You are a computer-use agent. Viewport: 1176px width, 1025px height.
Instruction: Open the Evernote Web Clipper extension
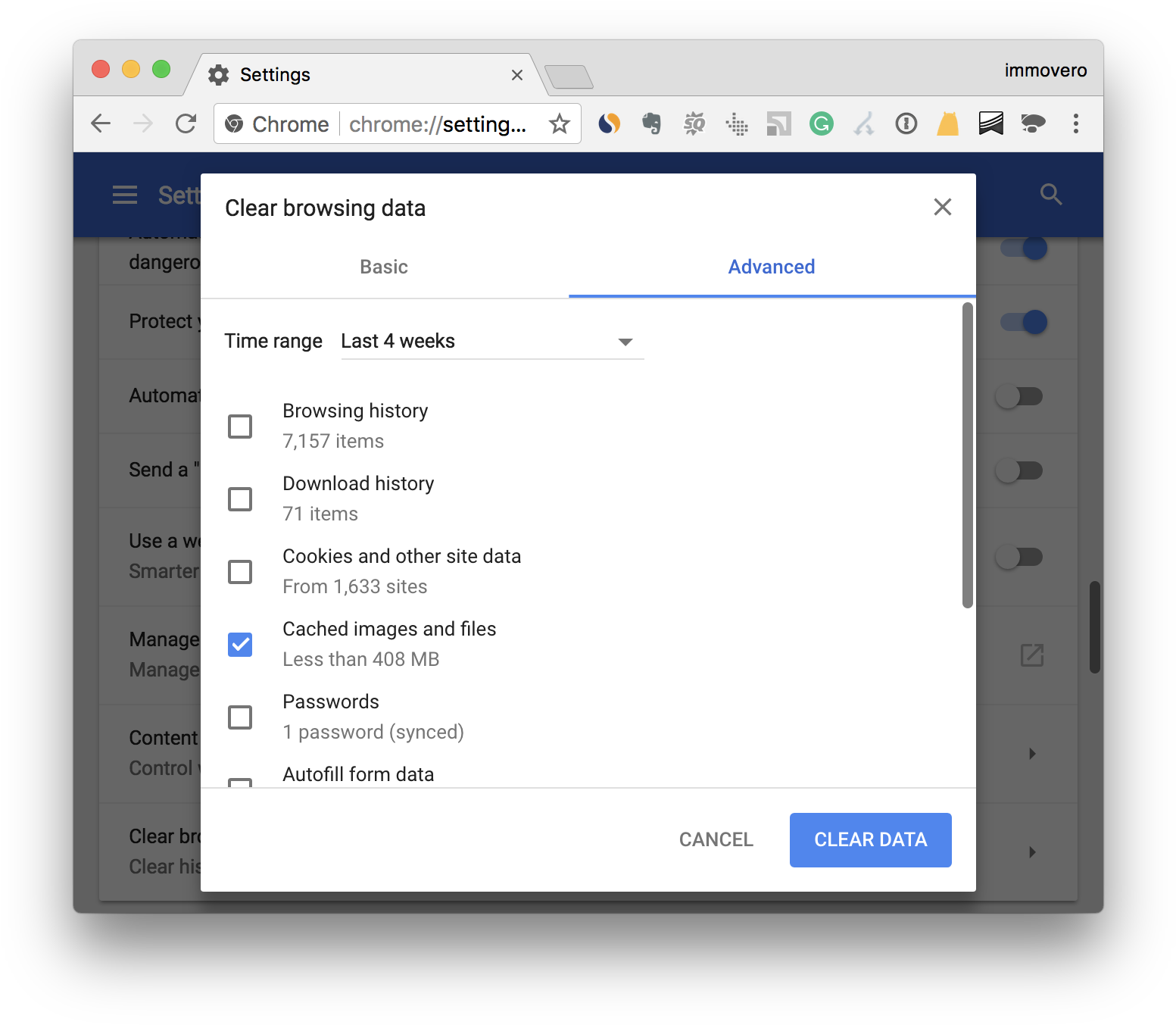click(651, 123)
